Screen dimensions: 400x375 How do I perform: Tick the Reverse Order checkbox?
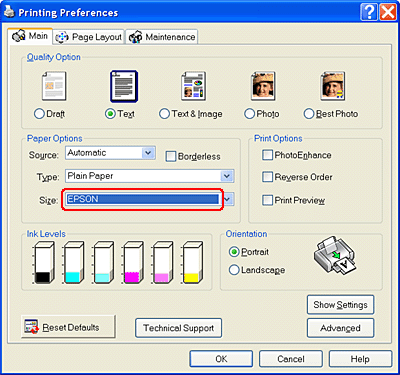267,177
